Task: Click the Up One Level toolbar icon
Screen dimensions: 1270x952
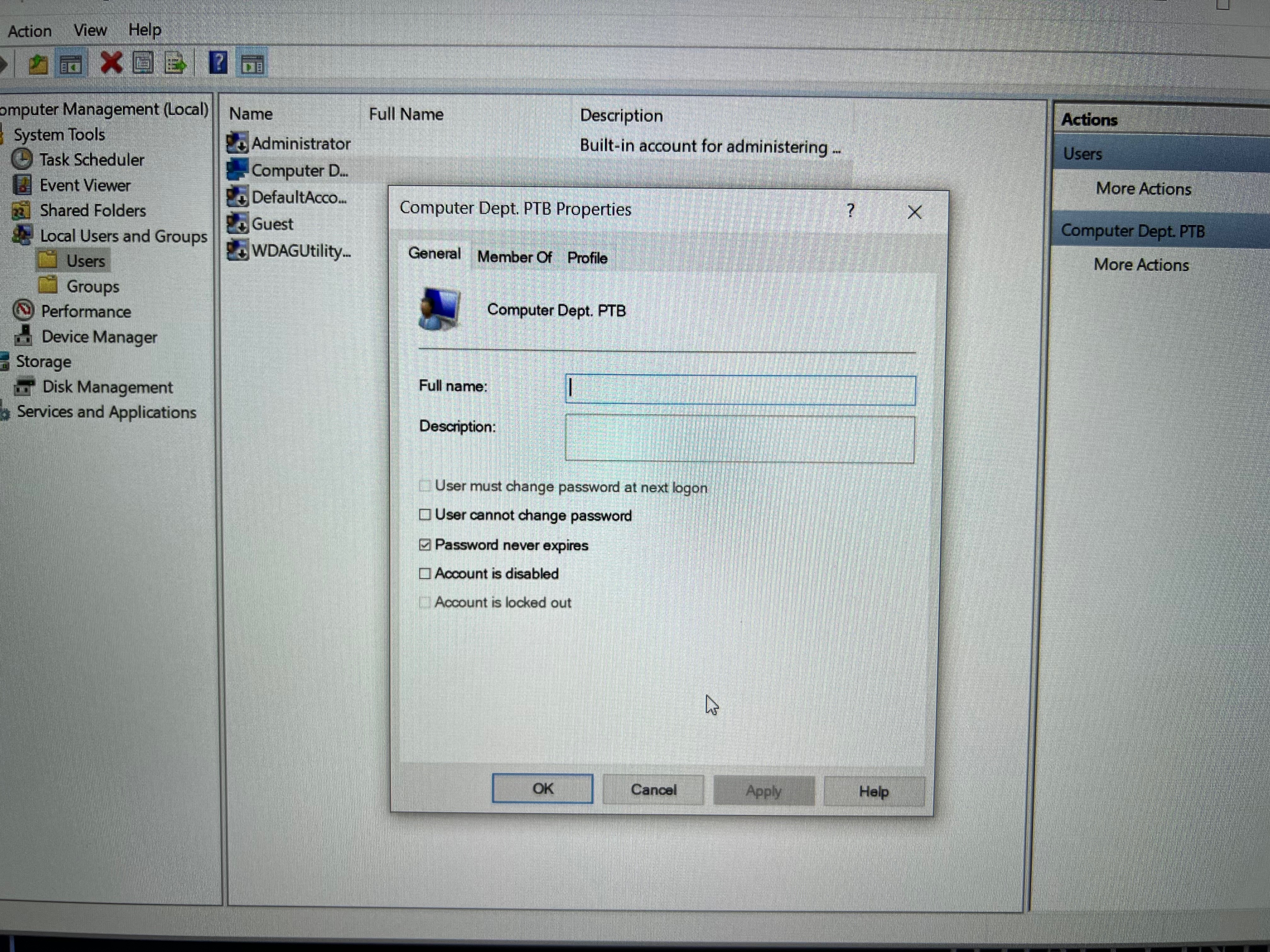Action: click(x=38, y=64)
